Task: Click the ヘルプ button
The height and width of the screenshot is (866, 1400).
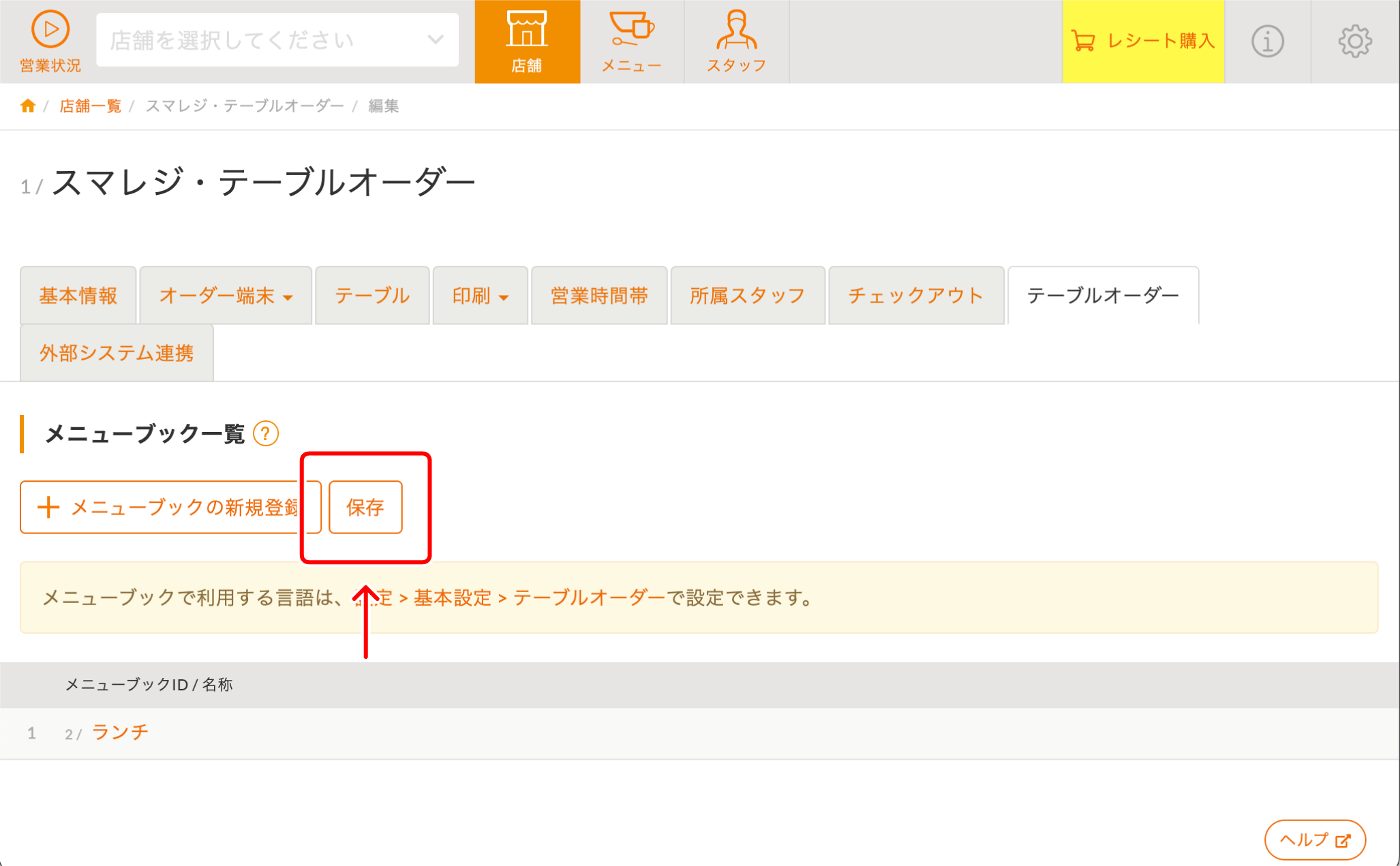Action: click(1315, 839)
